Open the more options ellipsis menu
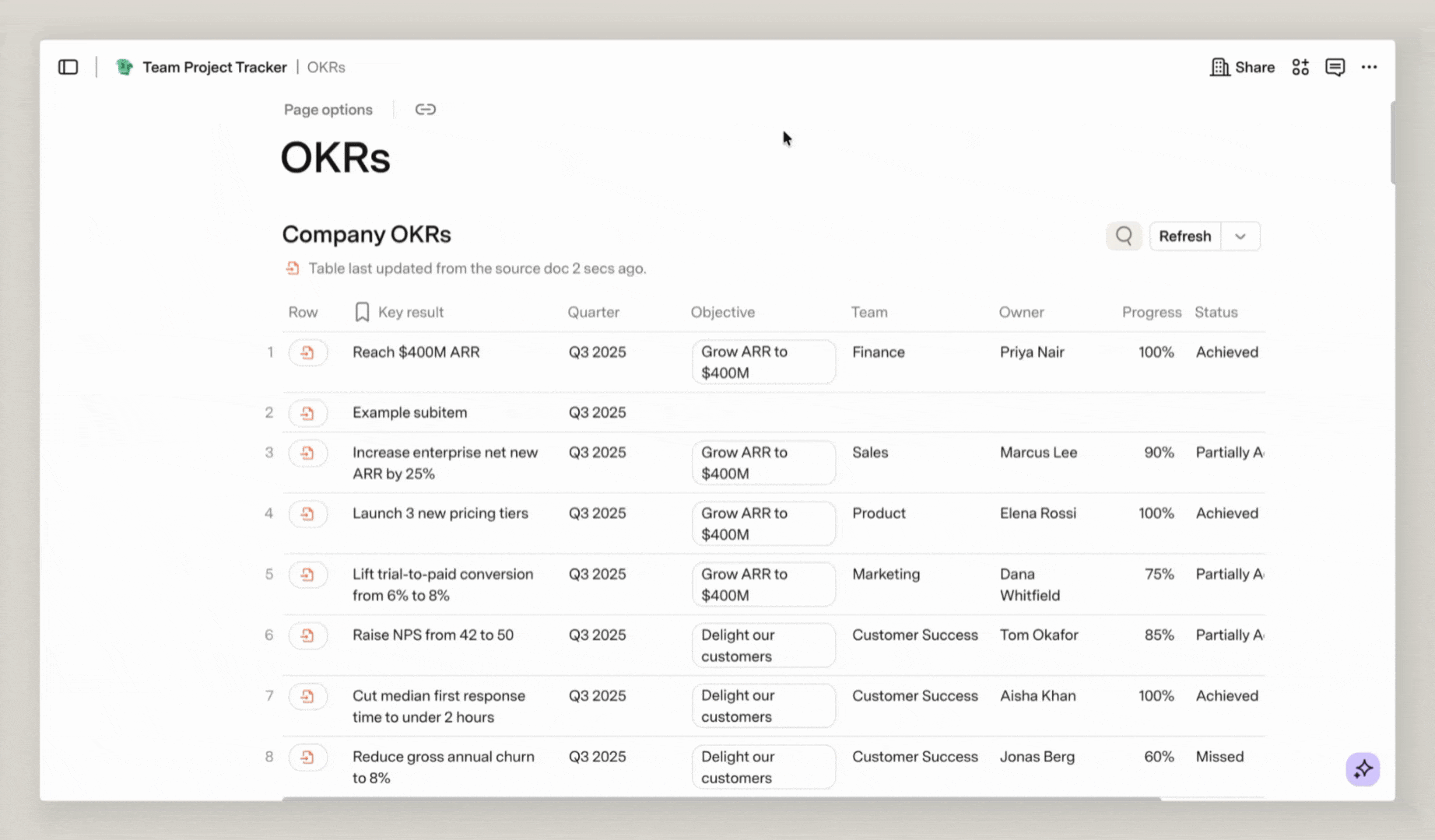 point(1369,67)
